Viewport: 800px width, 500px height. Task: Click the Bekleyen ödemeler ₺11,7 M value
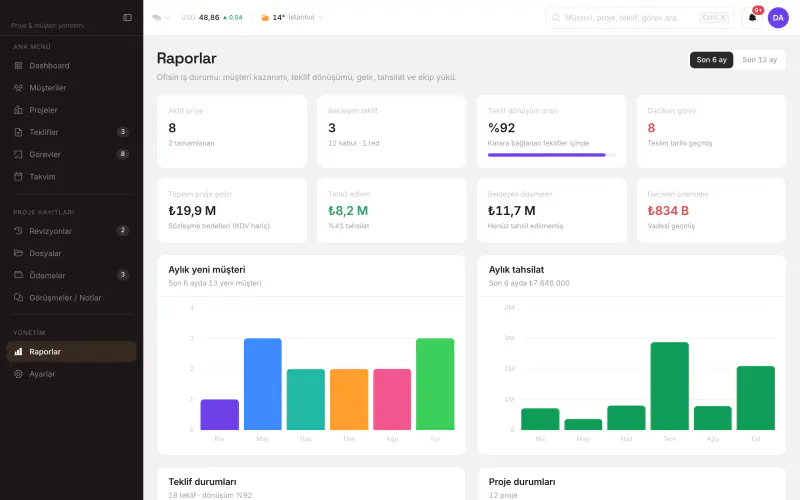[512, 210]
